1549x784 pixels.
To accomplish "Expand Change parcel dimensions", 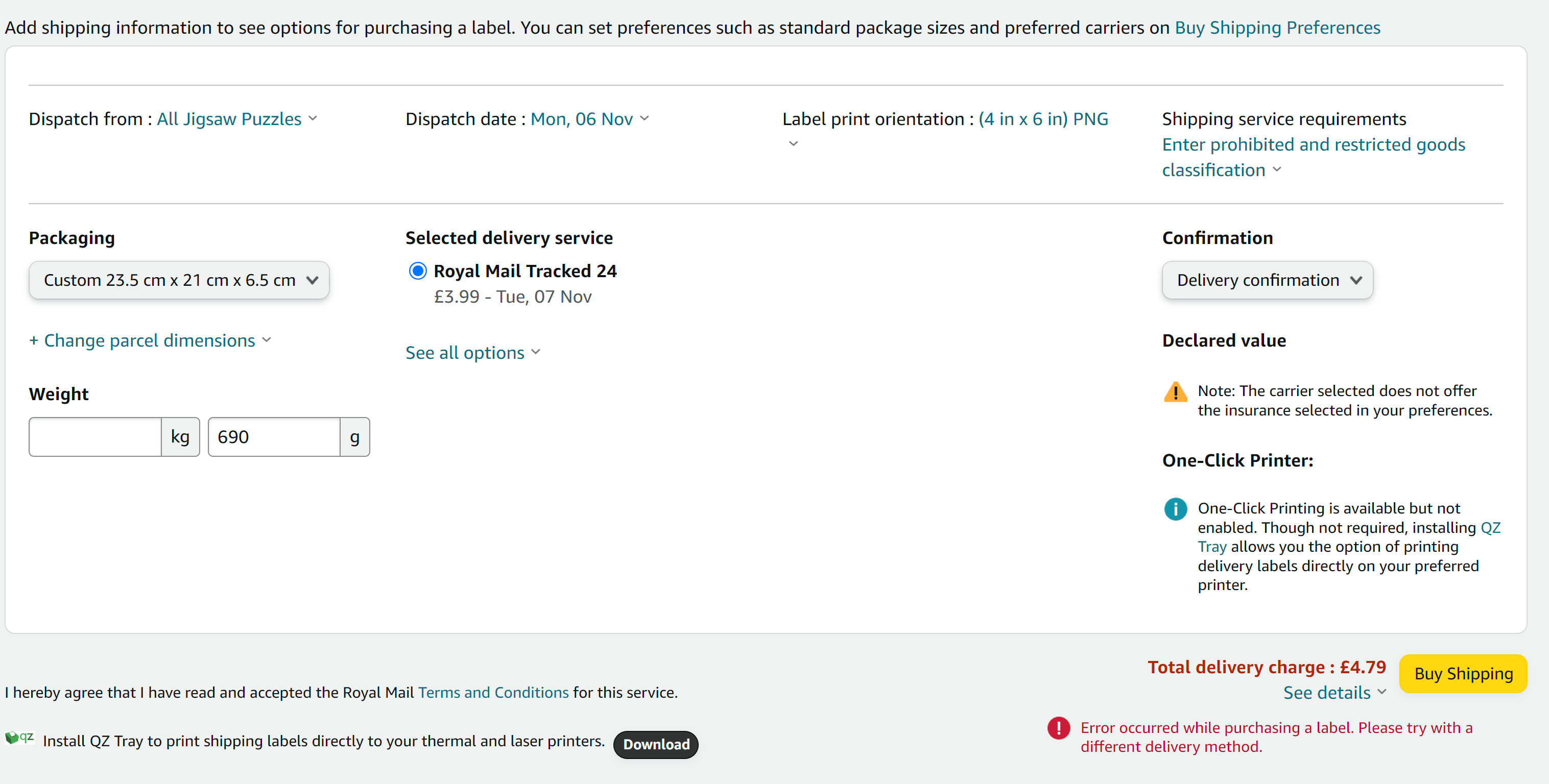I will click(150, 340).
